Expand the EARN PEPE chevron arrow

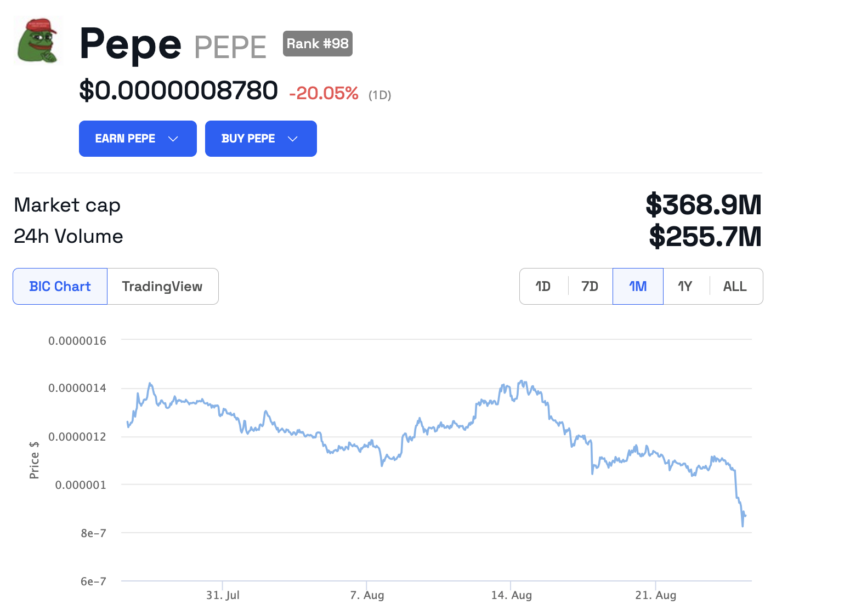pyautogui.click(x=174, y=139)
